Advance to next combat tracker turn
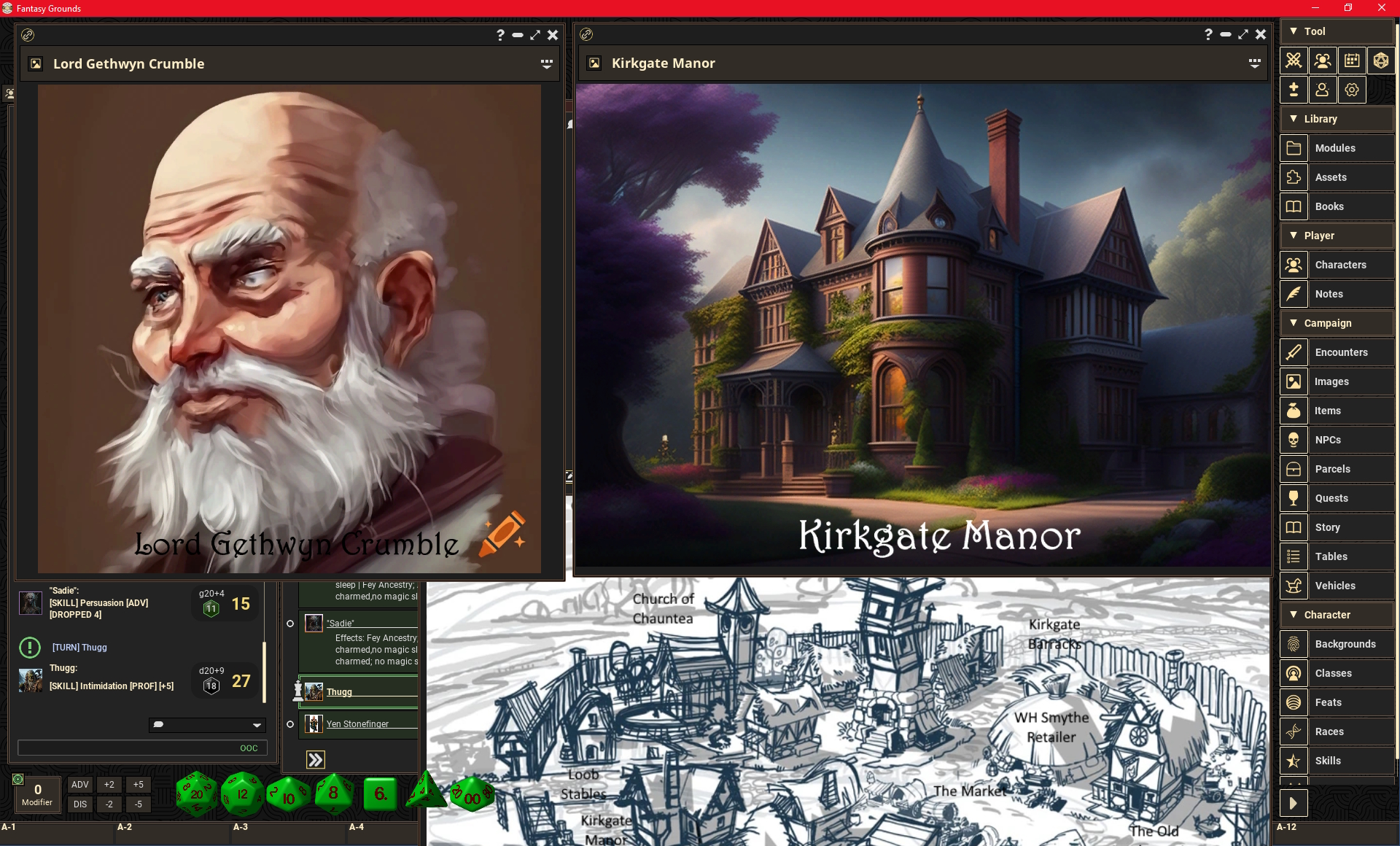 click(315, 760)
